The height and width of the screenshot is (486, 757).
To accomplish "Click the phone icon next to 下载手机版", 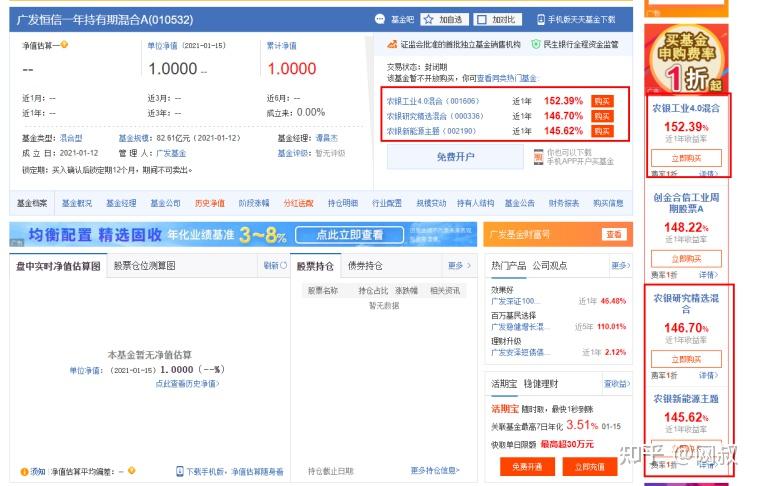I will pyautogui.click(x=180, y=471).
